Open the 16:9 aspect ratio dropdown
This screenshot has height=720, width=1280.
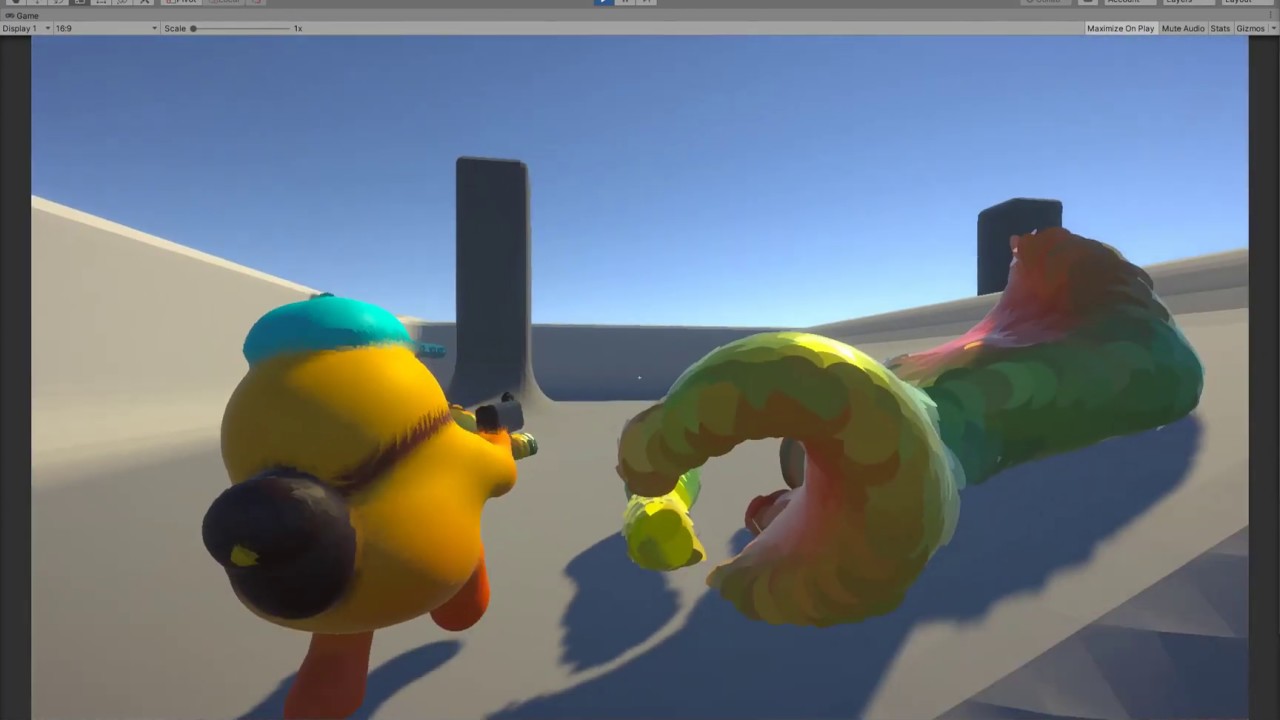pos(106,28)
